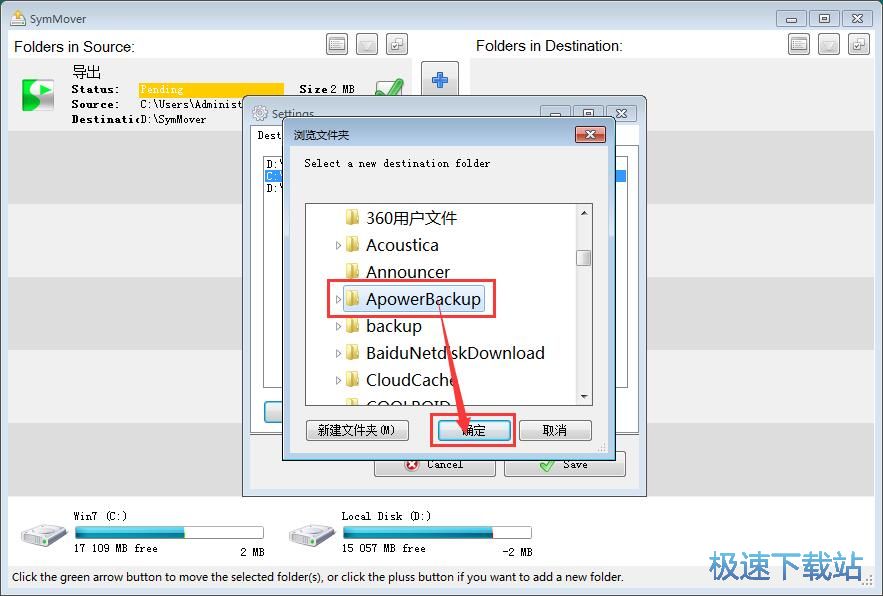Click the yellow Pending status bar
The width and height of the screenshot is (883, 596).
click(211, 89)
